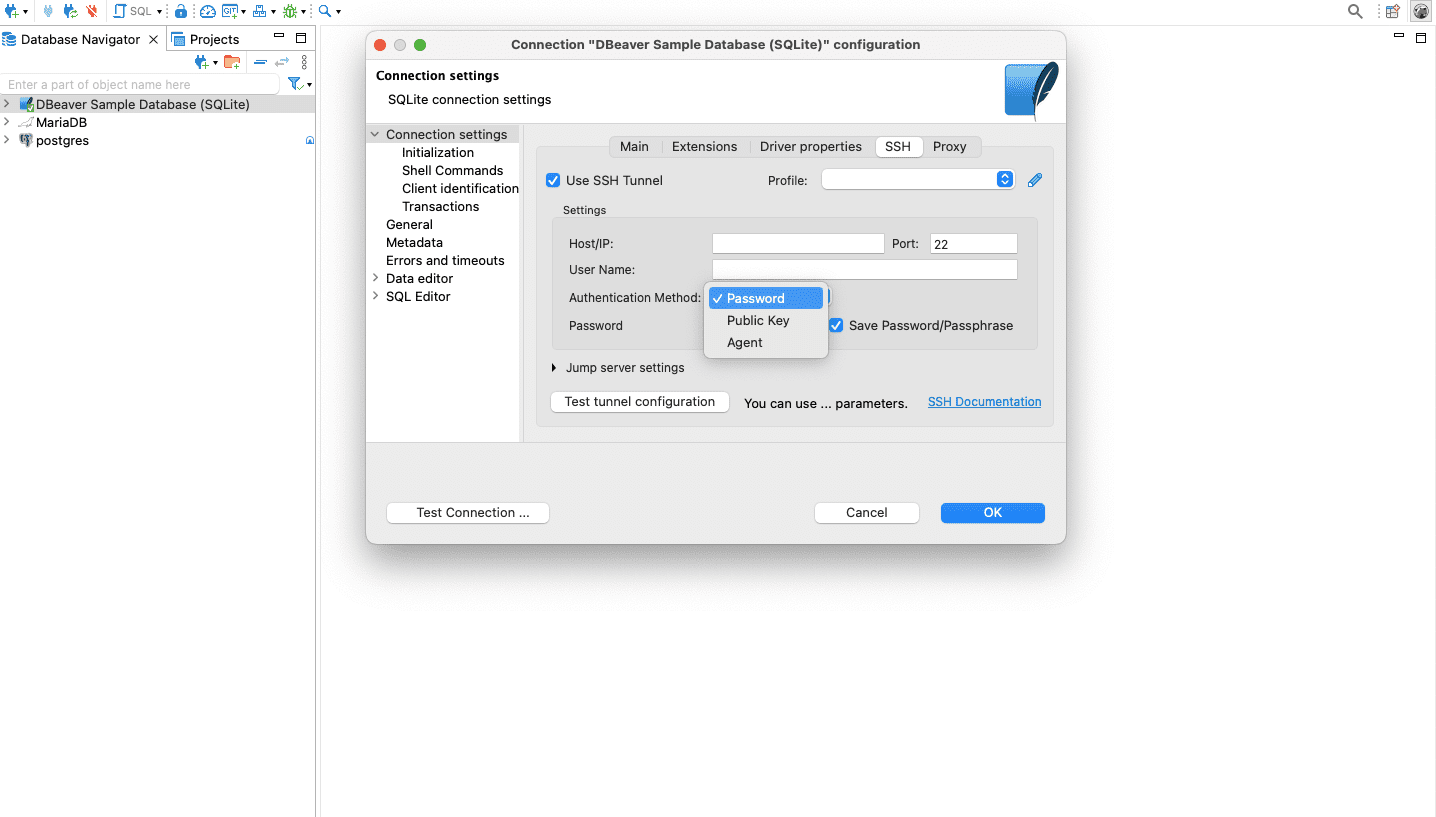Screen dimensions: 1436x817
Task: Click the Reconnect plug icon with green arrows
Action: (x=70, y=11)
